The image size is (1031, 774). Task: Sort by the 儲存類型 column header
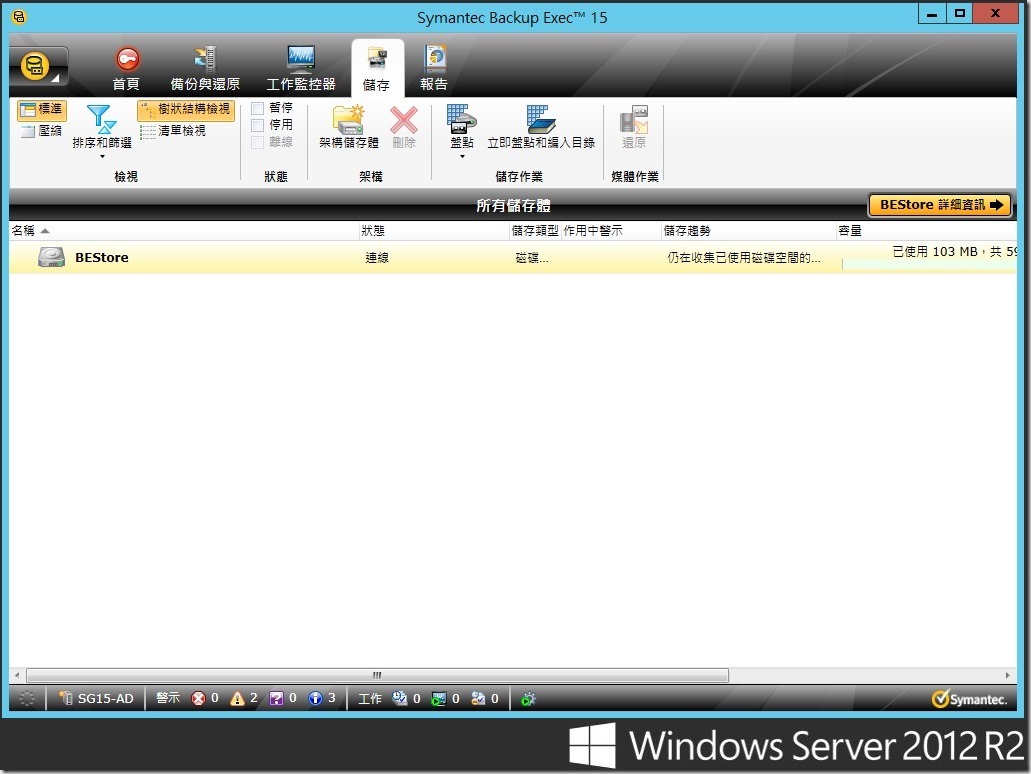click(535, 231)
